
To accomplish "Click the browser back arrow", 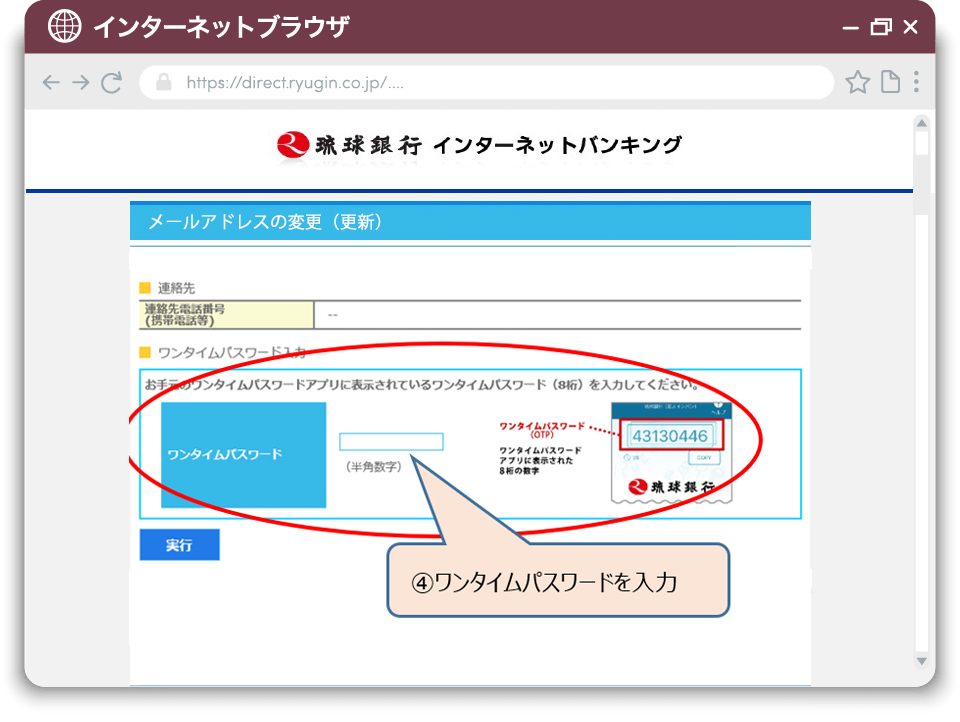I will (51, 82).
